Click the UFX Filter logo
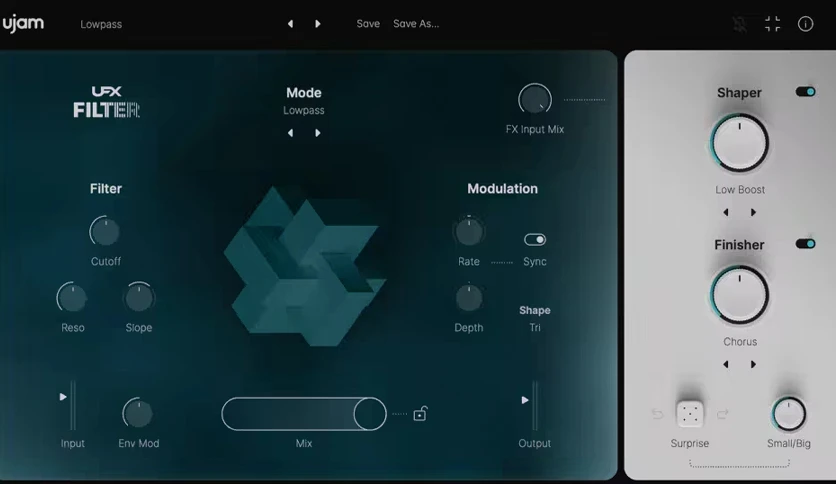The image size is (836, 484). [106, 102]
